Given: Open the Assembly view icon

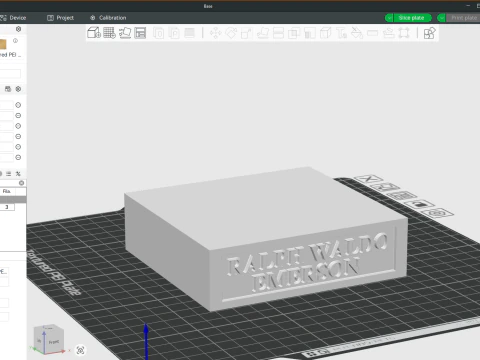Looking at the screenshot, I should coord(429,33).
